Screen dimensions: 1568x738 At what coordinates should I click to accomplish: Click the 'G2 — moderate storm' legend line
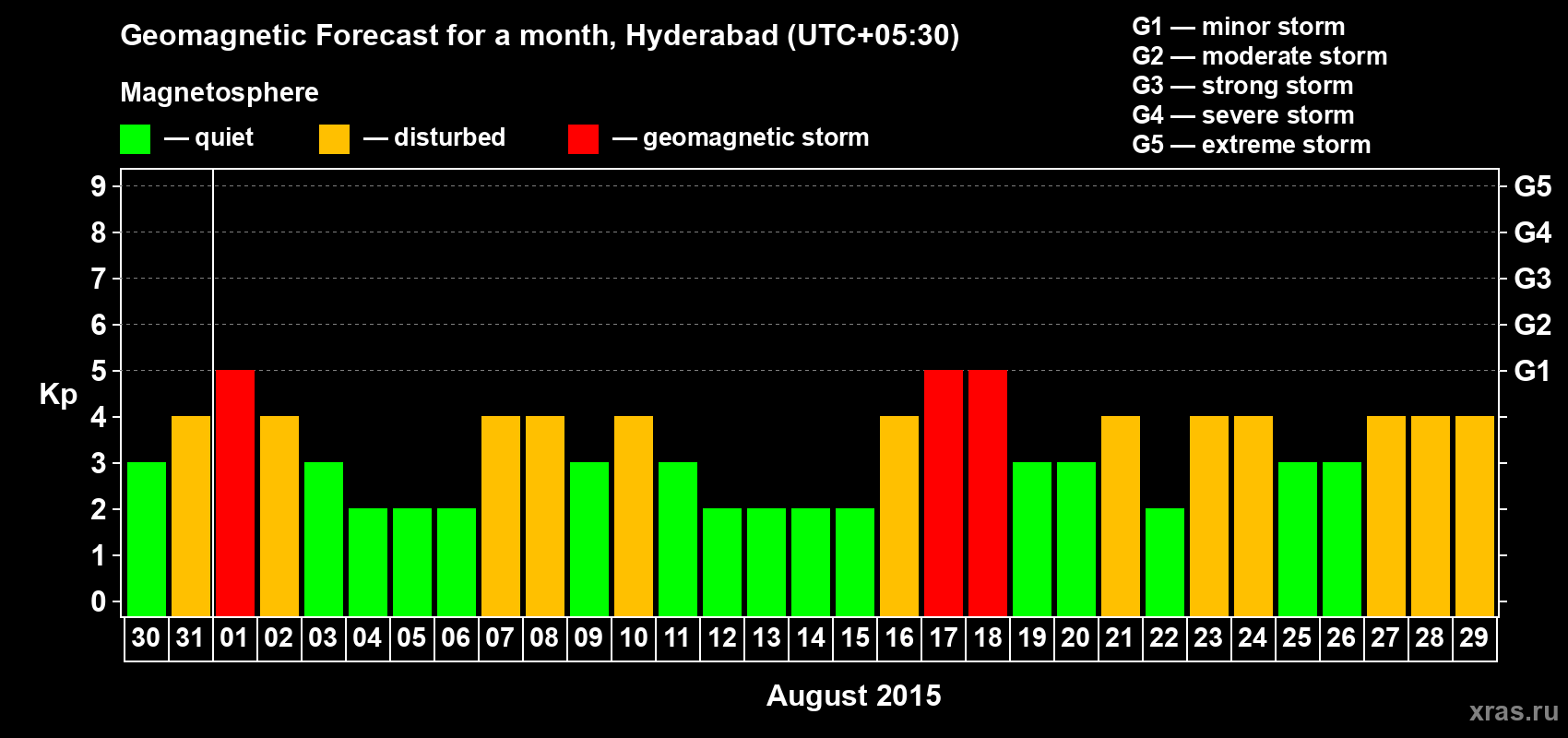(1260, 56)
